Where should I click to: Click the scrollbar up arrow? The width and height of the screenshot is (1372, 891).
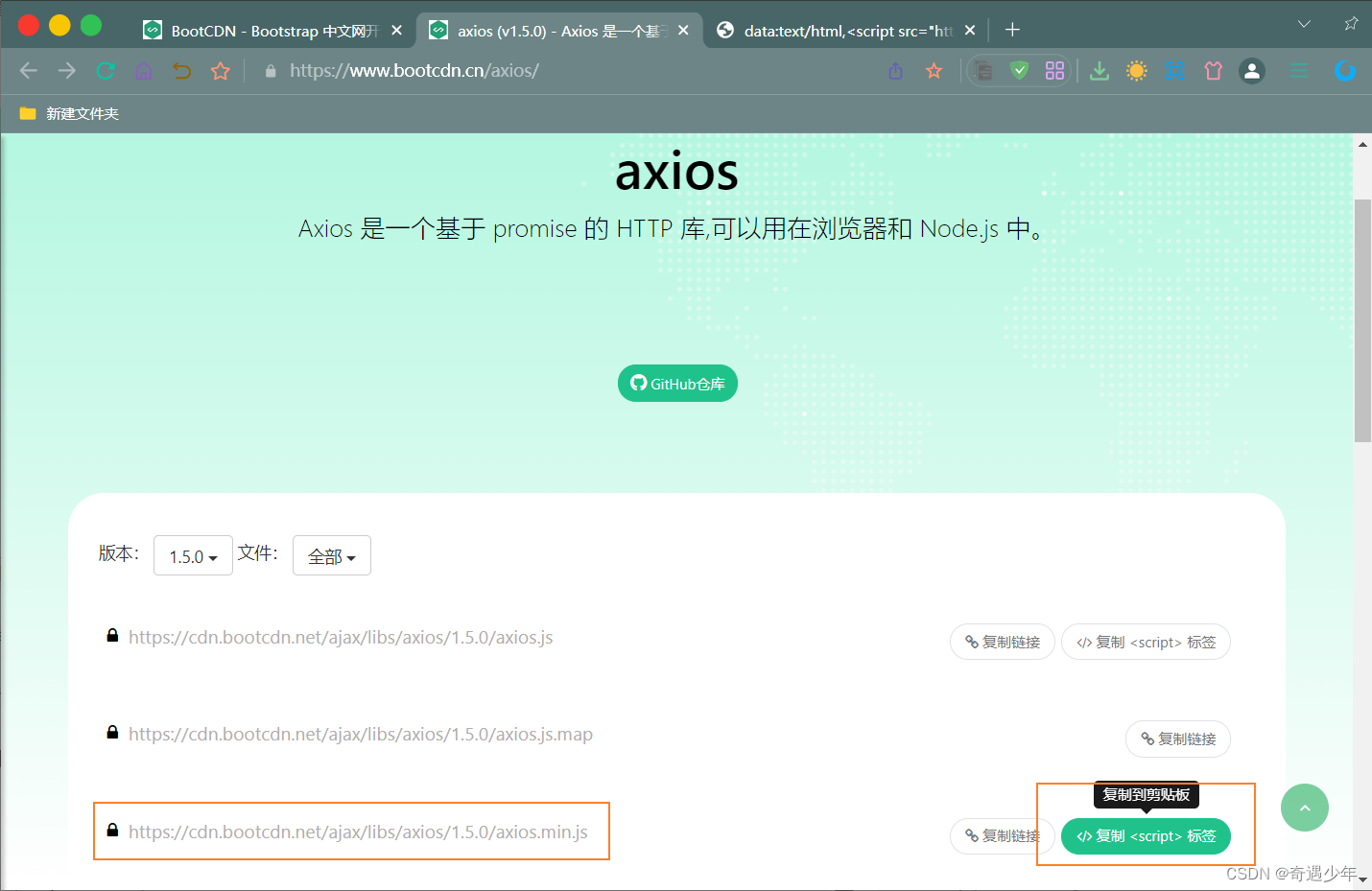click(1362, 144)
